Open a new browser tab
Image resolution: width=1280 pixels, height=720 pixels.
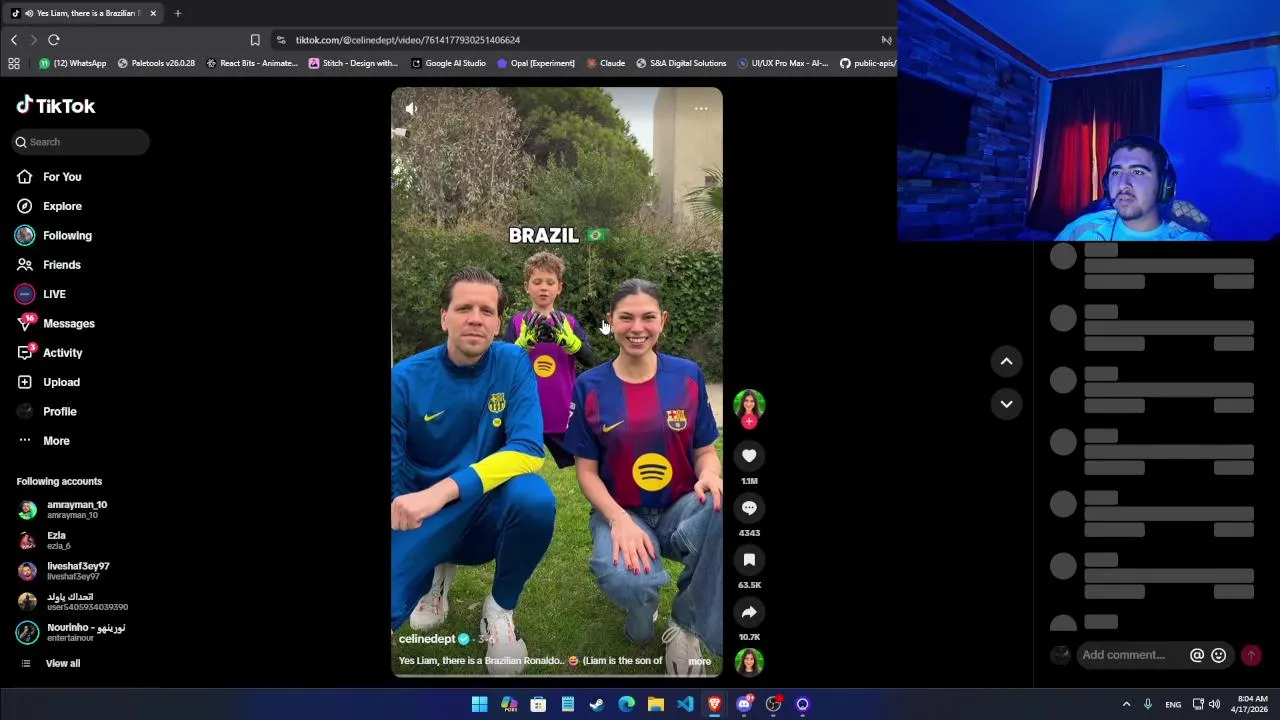pos(178,13)
